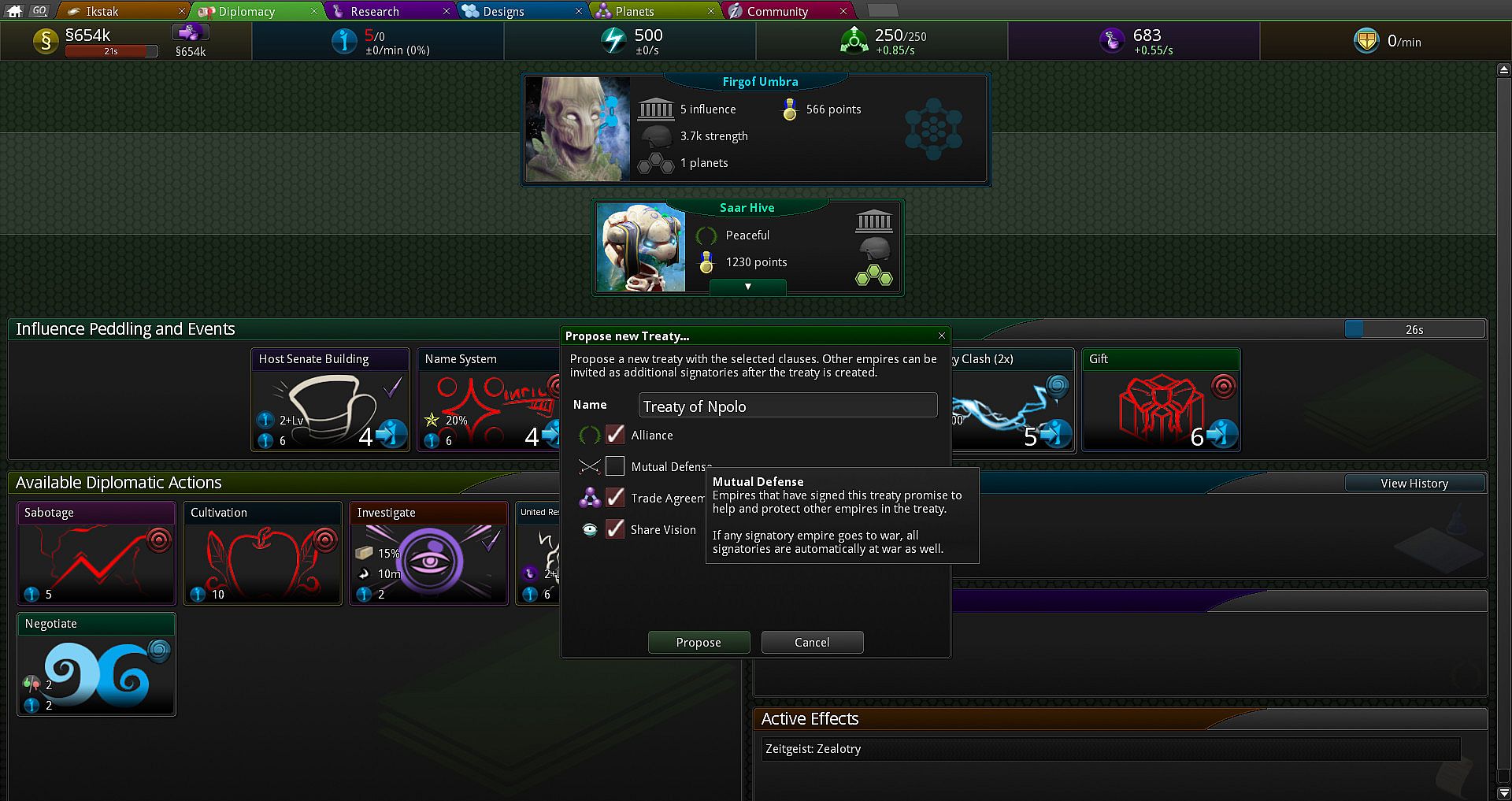
Task: Click the treaty Name input field
Action: [787, 406]
